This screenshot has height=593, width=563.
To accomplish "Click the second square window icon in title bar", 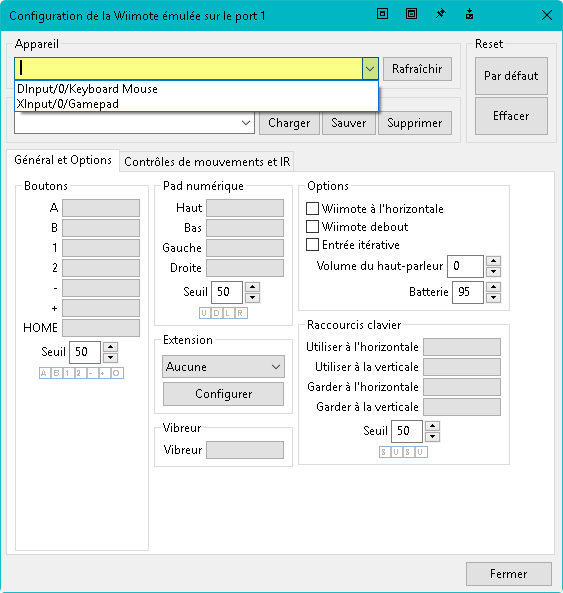I will click(411, 14).
